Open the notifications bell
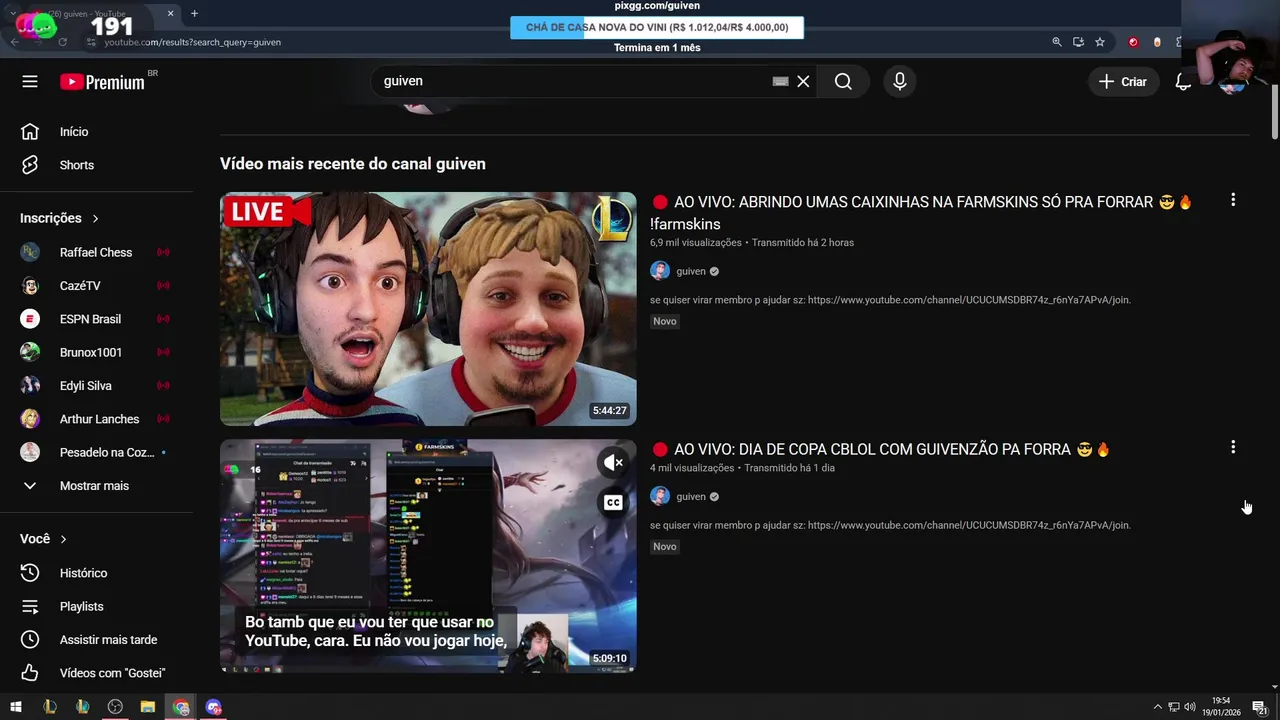Image resolution: width=1280 pixels, height=720 pixels. point(1183,82)
